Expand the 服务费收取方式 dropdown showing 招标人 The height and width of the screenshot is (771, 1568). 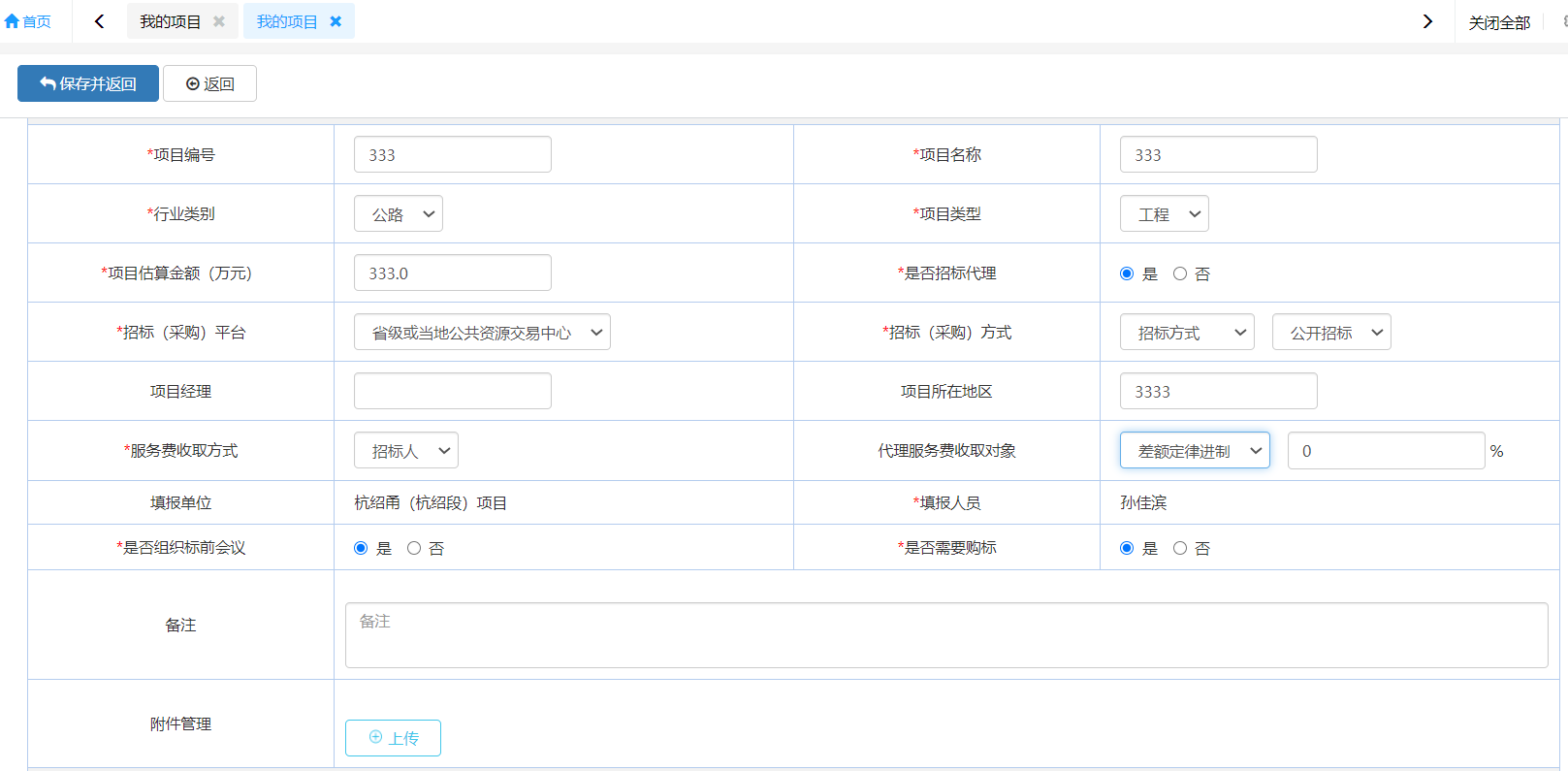point(406,451)
